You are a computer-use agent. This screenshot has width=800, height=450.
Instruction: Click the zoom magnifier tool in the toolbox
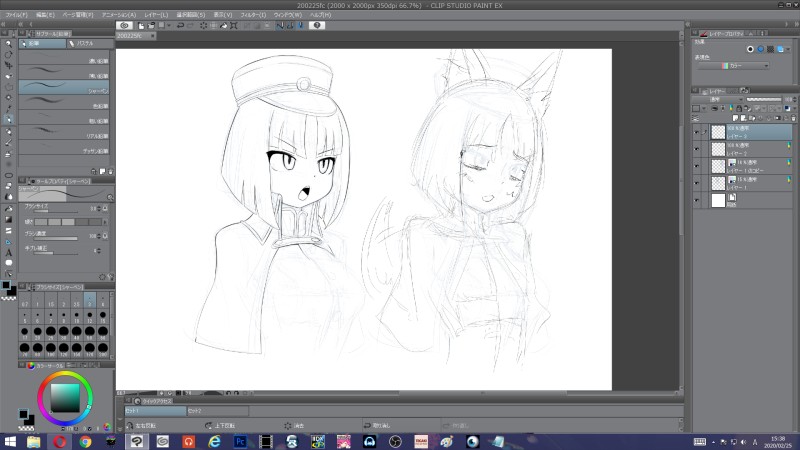[9, 43]
